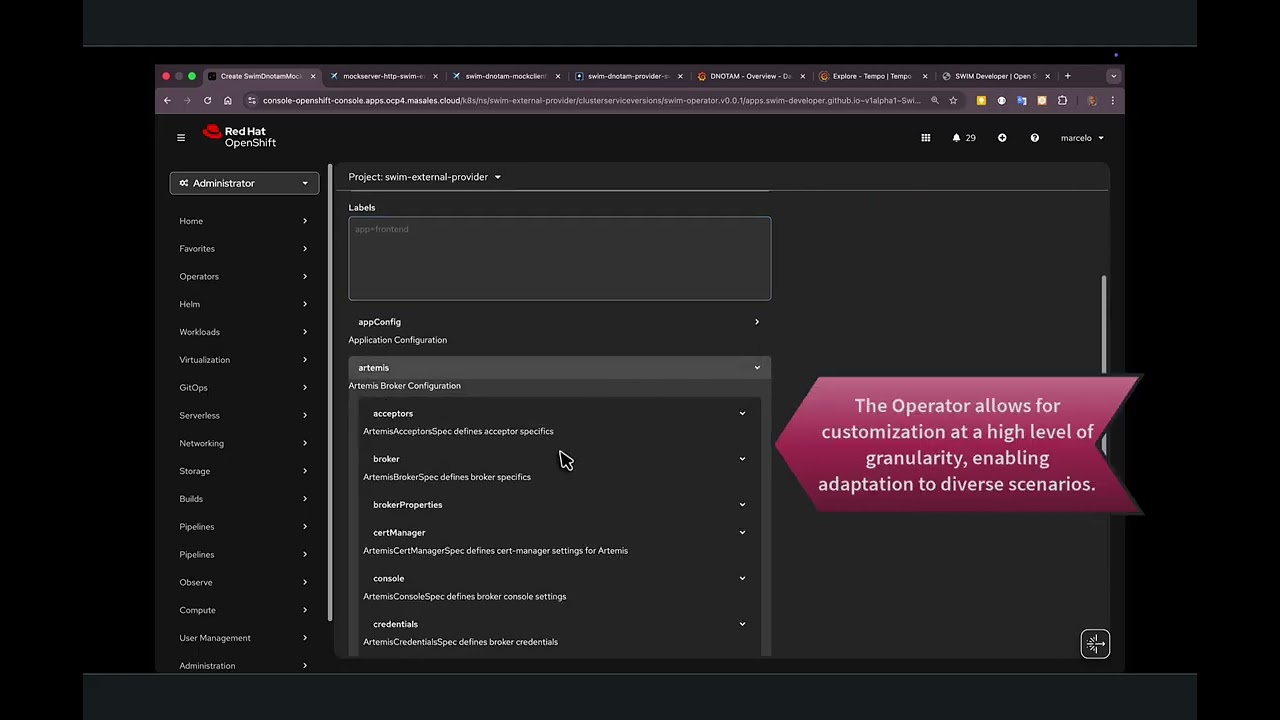Open the Chrome three-dot menu
The width and height of the screenshot is (1280, 720).
[1112, 100]
